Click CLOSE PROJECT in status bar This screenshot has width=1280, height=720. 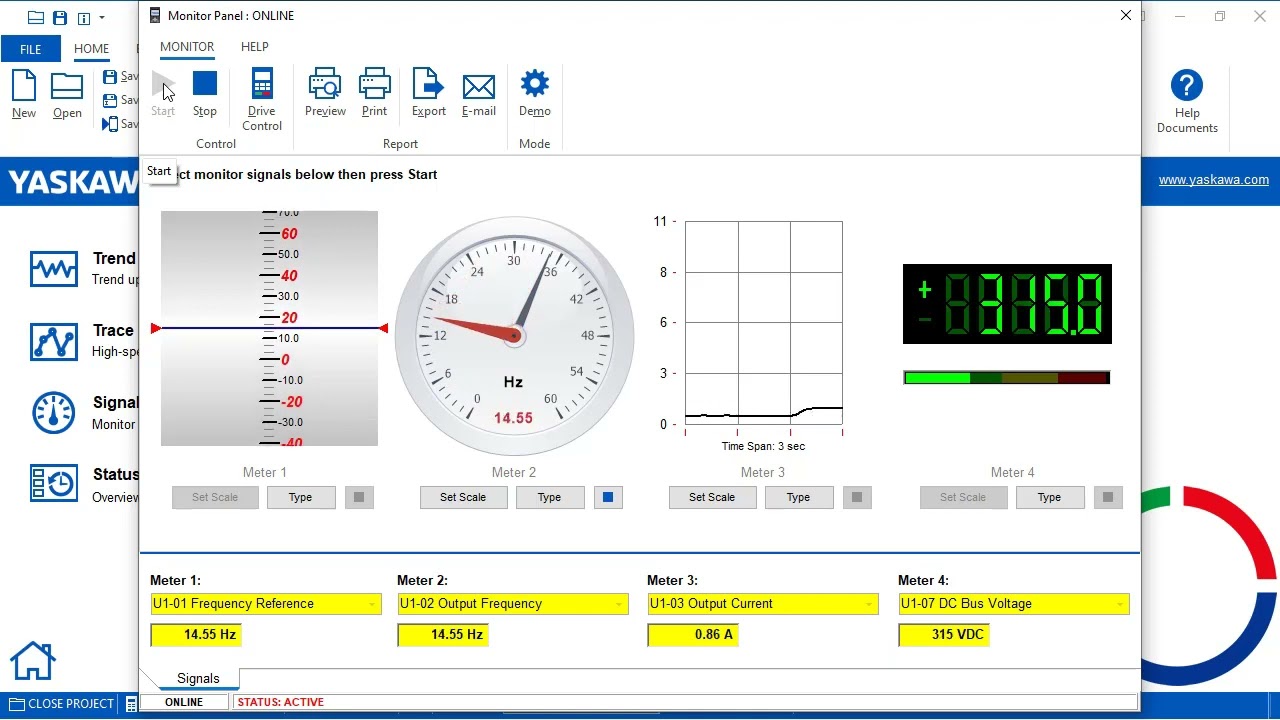(x=61, y=704)
